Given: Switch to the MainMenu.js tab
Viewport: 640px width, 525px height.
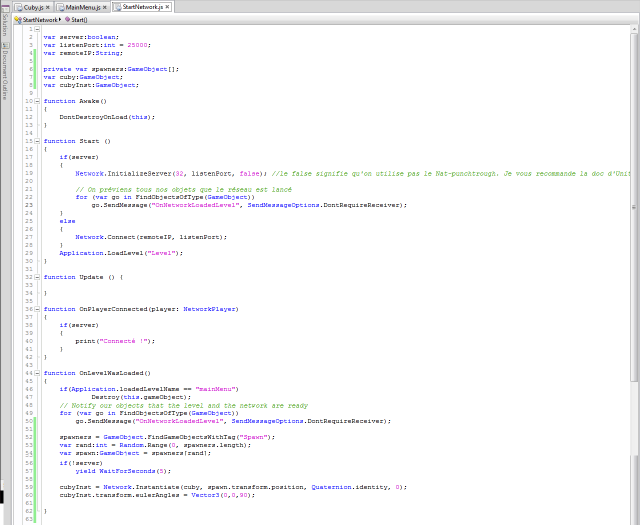Looking at the screenshot, I should coord(82,7).
